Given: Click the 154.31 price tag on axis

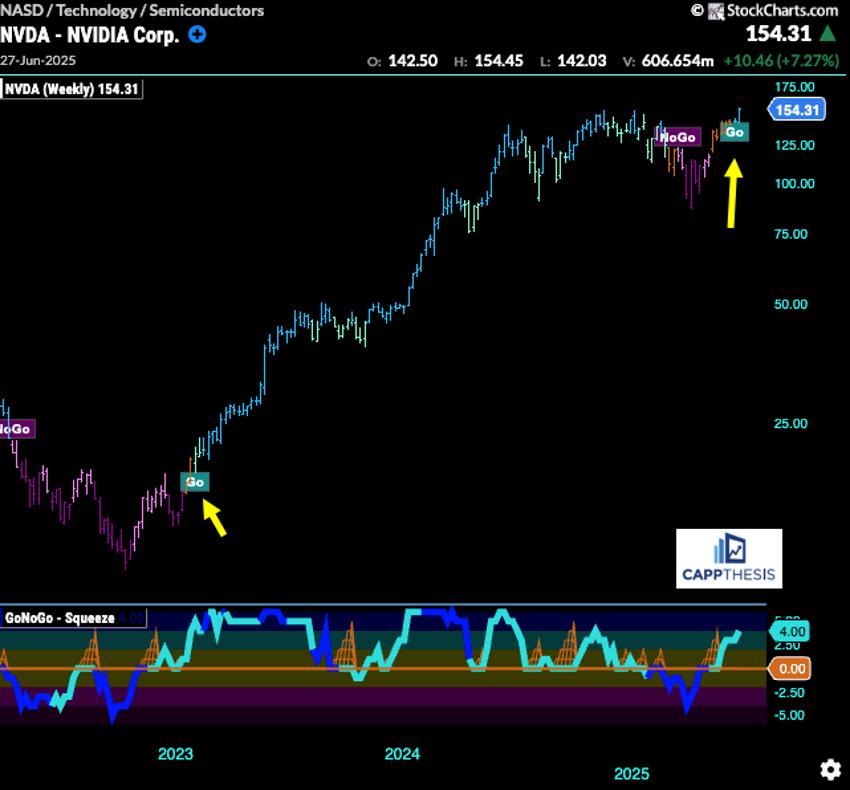Looking at the screenshot, I should tap(796, 110).
